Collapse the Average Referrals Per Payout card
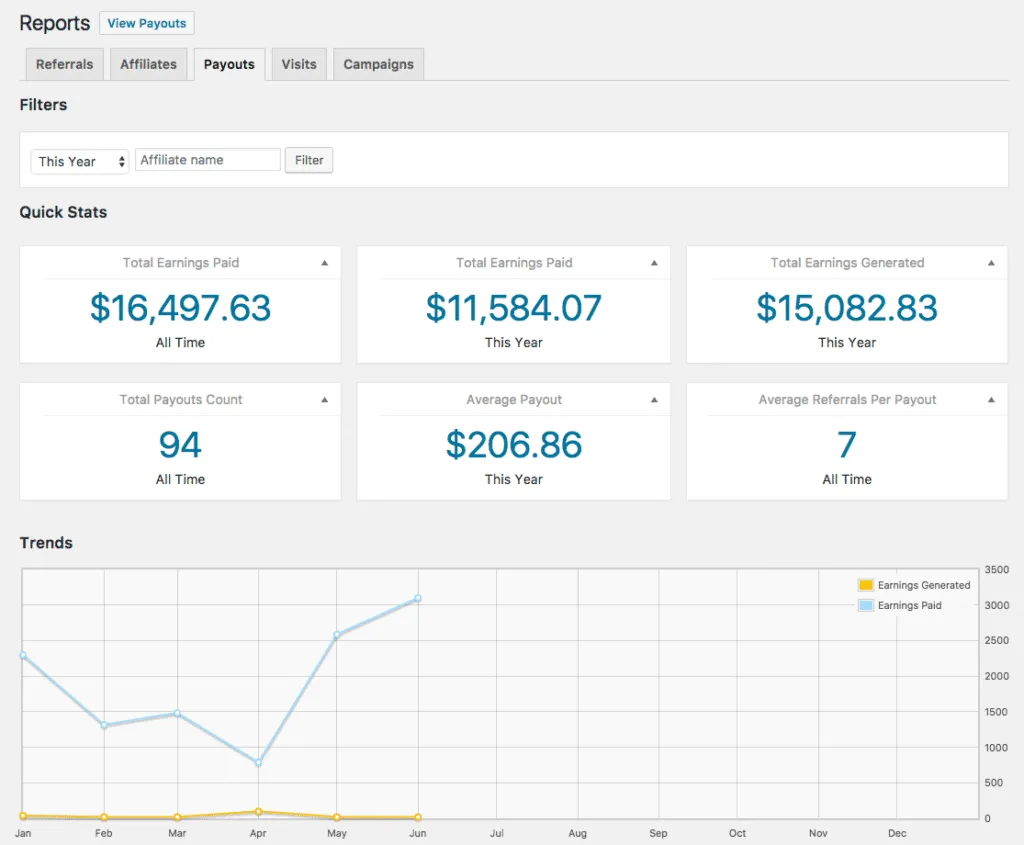The width and height of the screenshot is (1024, 845). click(x=992, y=399)
